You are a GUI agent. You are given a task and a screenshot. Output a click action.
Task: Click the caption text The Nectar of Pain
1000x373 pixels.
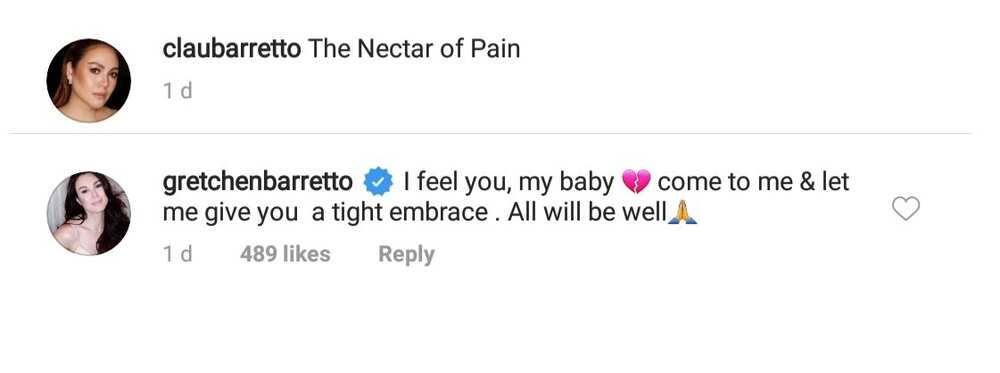point(414,49)
